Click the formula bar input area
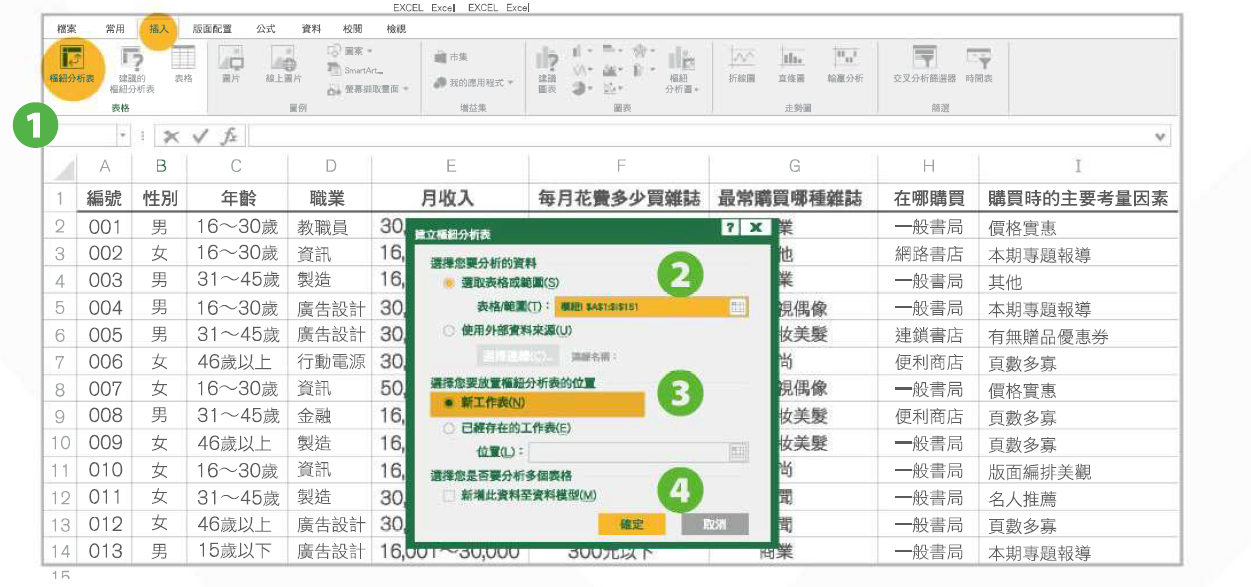 pyautogui.click(x=710, y=136)
